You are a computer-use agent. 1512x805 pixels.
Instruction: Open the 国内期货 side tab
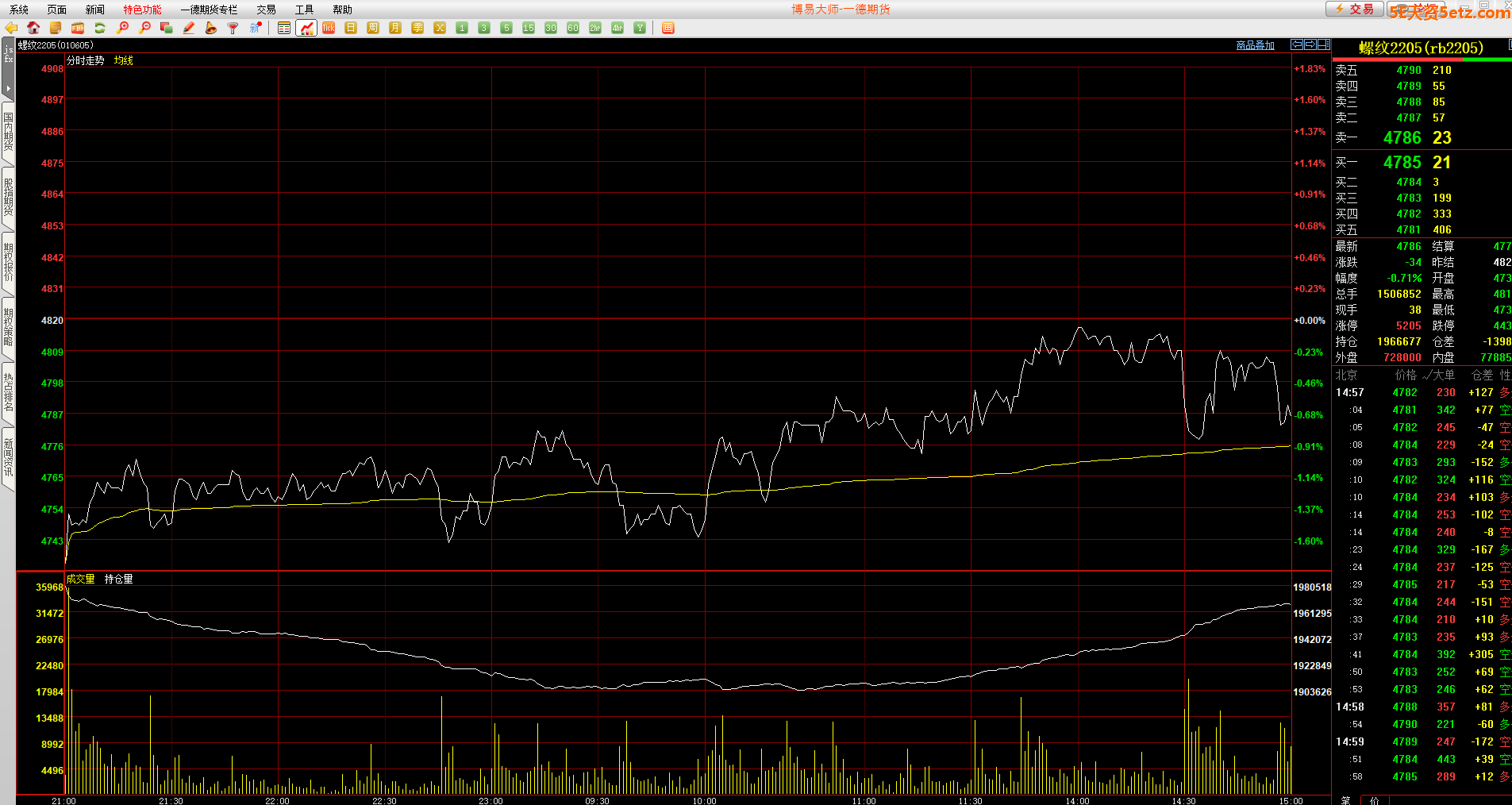[8, 132]
